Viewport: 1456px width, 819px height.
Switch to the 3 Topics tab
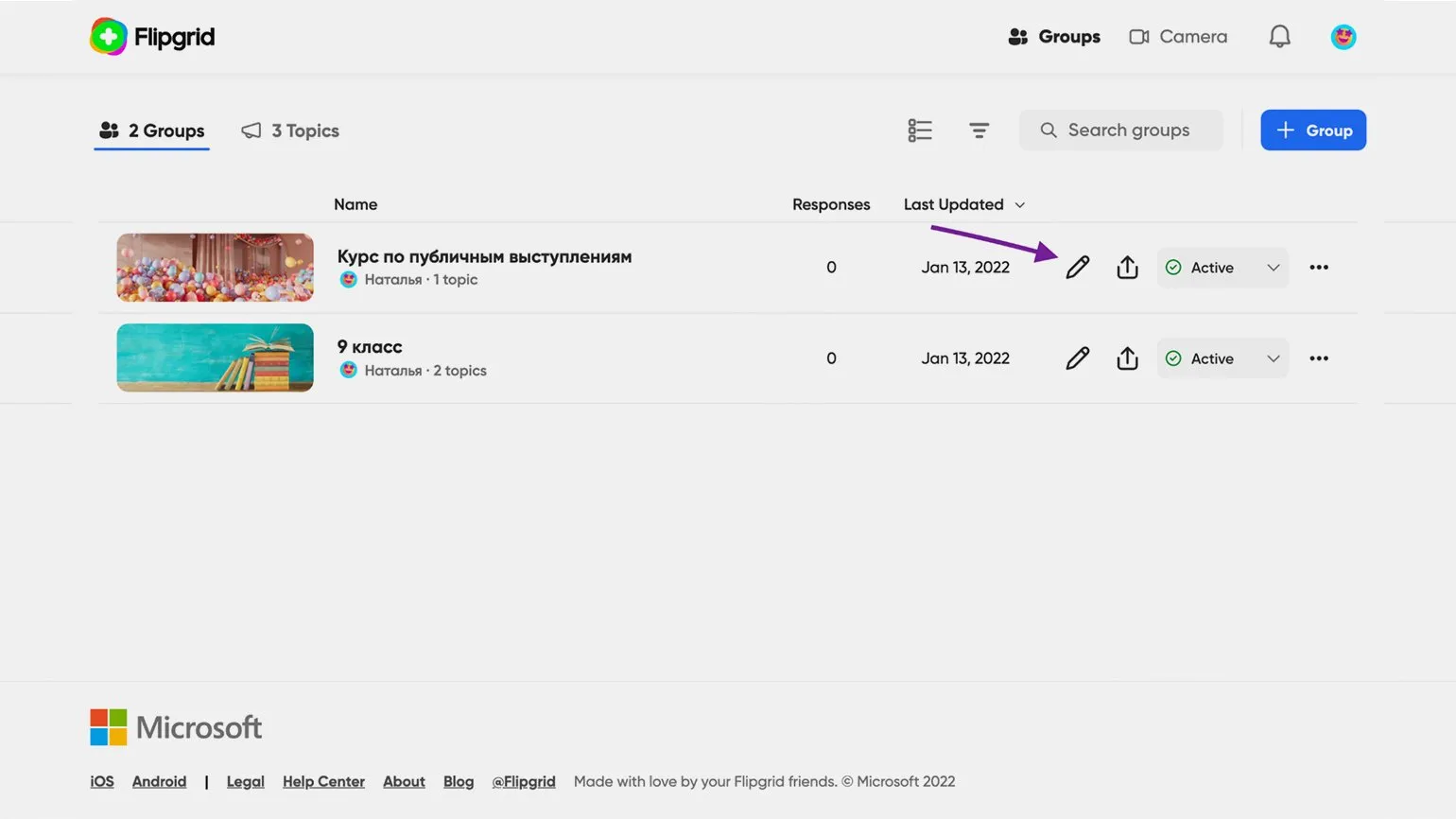[x=291, y=131]
